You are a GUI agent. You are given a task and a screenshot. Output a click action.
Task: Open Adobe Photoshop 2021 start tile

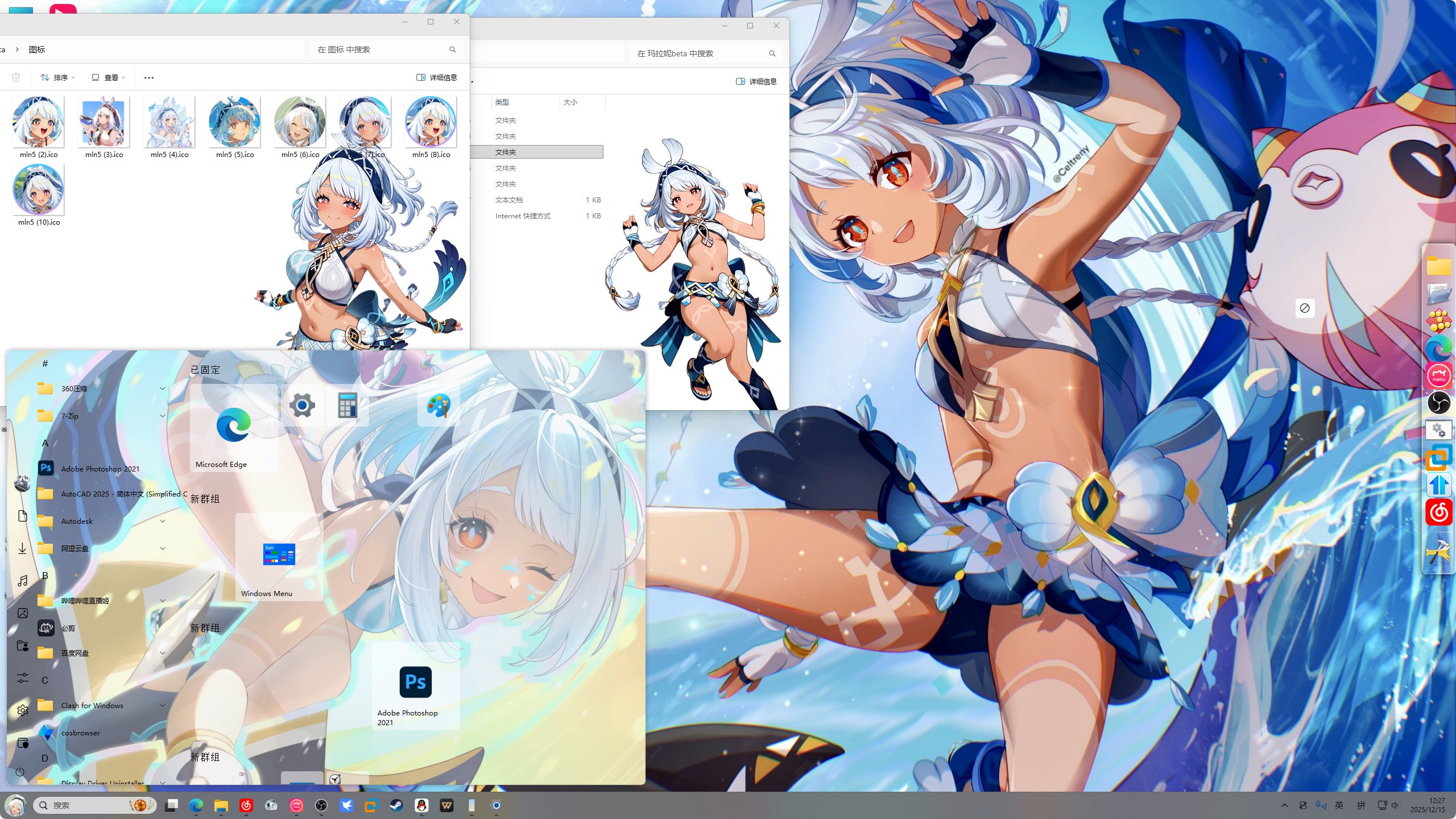pos(415,685)
